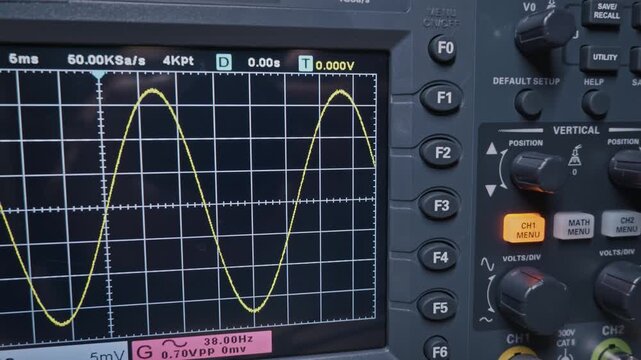Push the F0 softkey button

442,49
